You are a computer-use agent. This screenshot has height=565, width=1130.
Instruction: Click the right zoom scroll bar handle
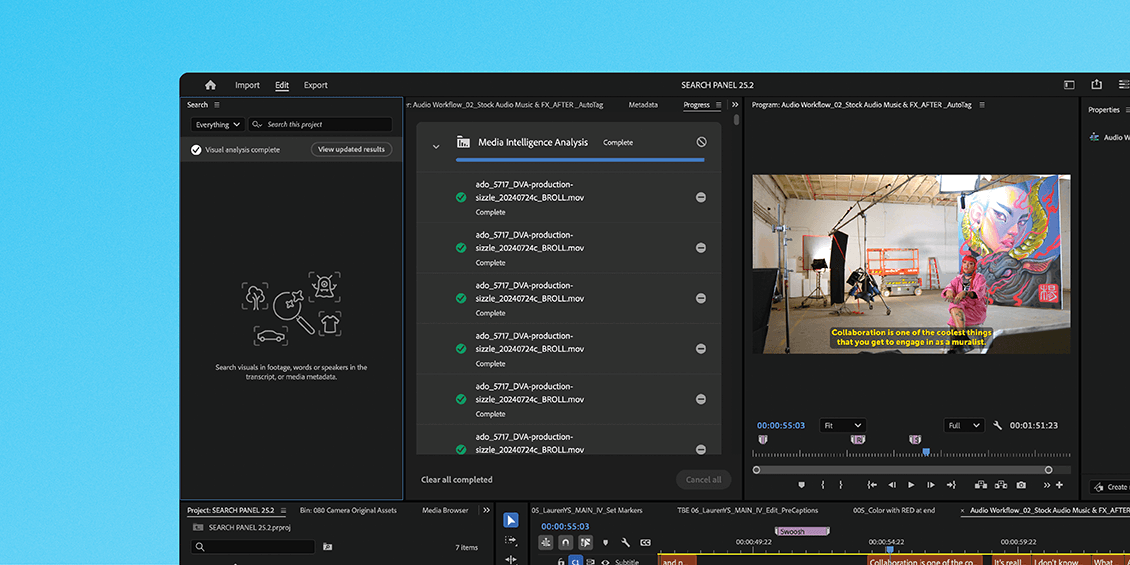(1049, 470)
